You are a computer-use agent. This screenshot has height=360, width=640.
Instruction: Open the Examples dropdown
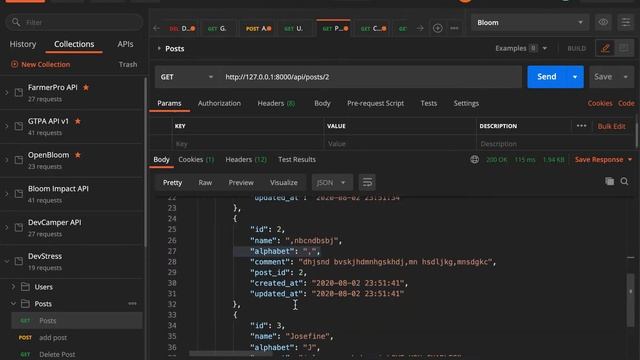(x=521, y=48)
